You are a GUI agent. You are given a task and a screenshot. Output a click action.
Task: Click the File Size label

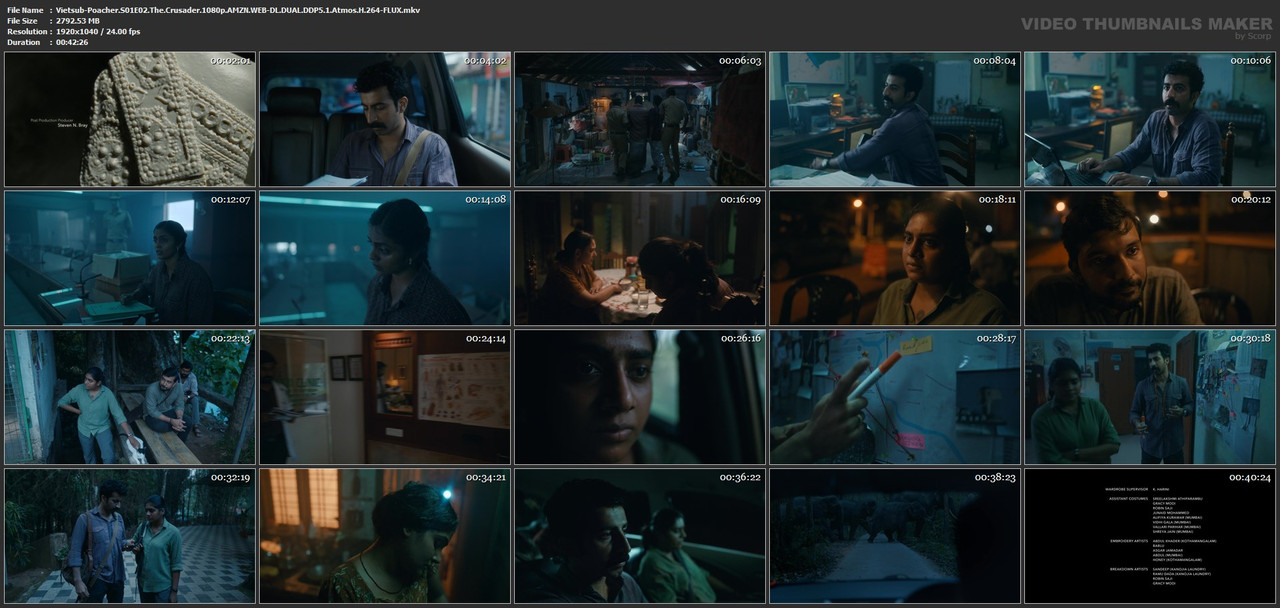pyautogui.click(x=22, y=21)
